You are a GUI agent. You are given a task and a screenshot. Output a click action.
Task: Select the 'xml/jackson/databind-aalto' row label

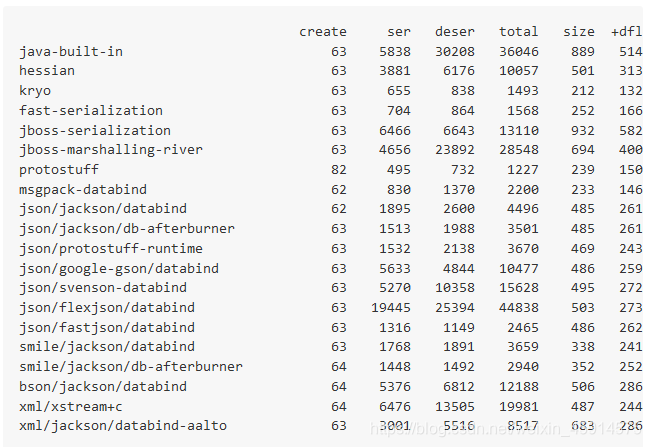click(123, 425)
